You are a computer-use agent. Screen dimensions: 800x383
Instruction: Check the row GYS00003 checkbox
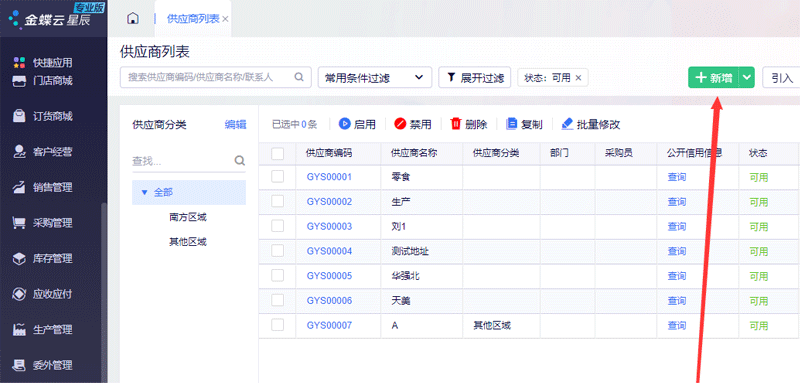pos(278,226)
